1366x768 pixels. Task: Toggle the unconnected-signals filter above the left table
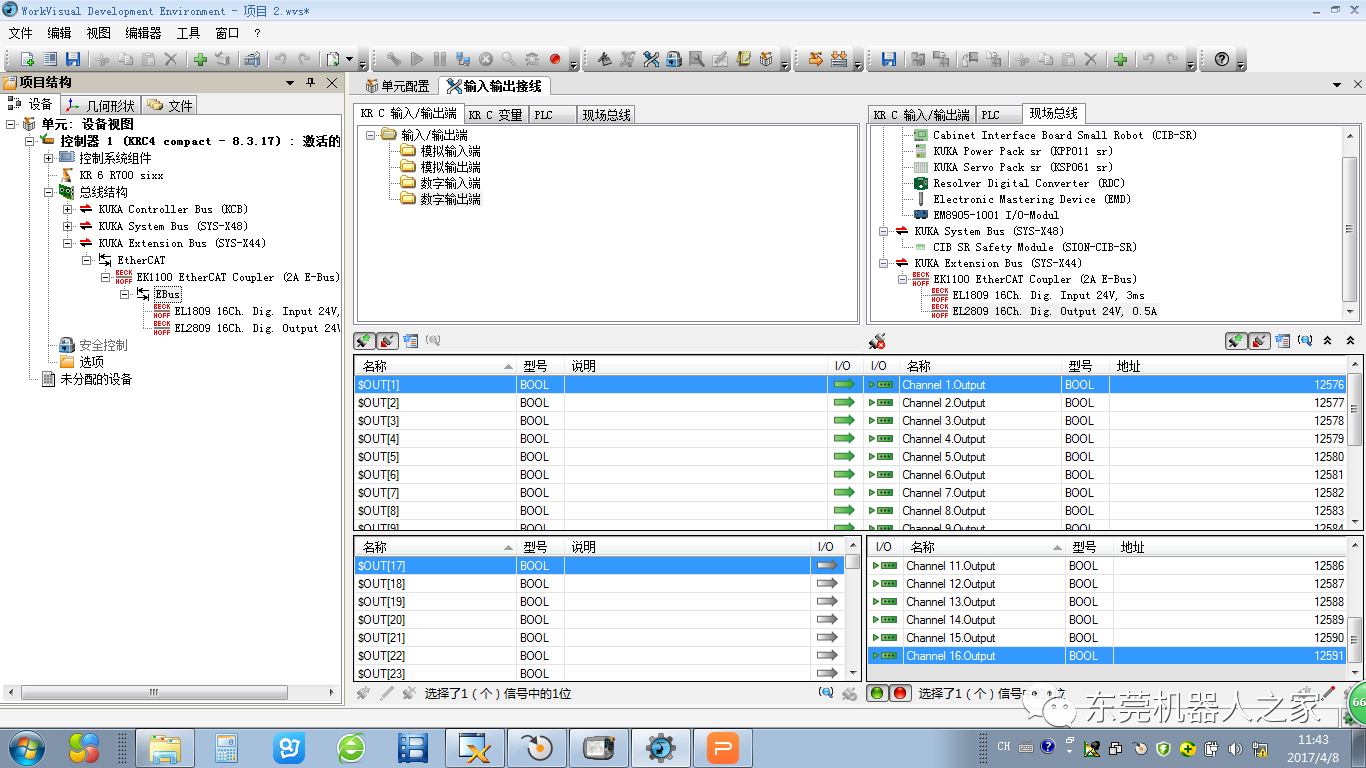[x=388, y=341]
